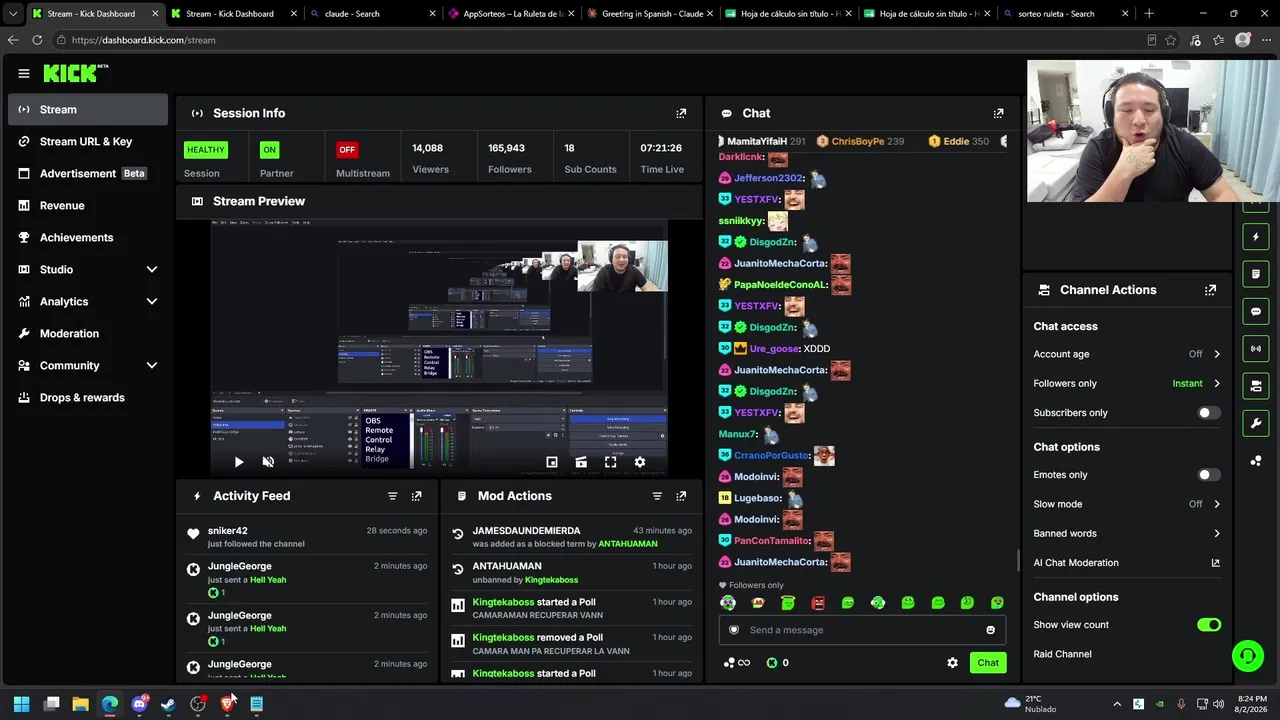Click the wrench widget in the right sidebar
The width and height of the screenshot is (1280, 720).
pyautogui.click(x=1256, y=424)
